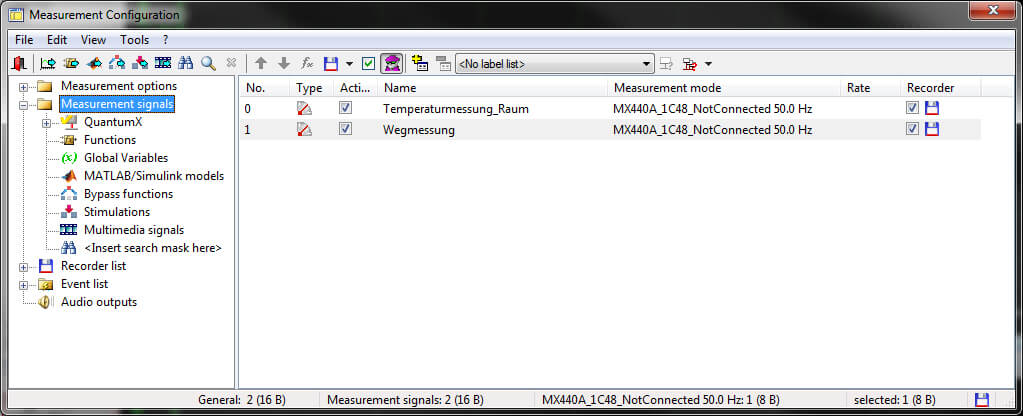The height and width of the screenshot is (416, 1023).
Task: Click the stimulation toolbar icon
Action: click(140, 63)
